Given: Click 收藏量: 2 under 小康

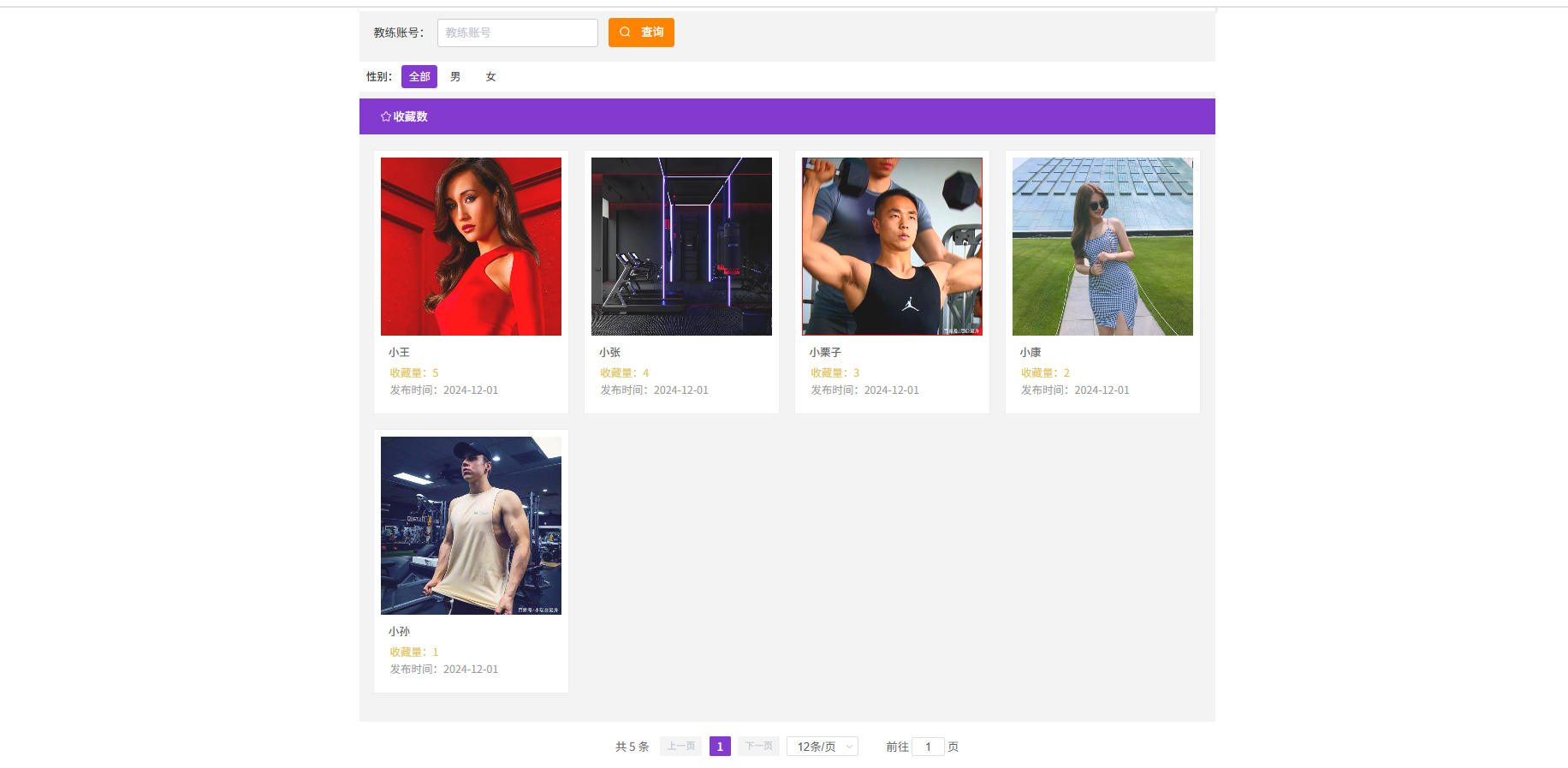Looking at the screenshot, I should click(x=1046, y=373).
